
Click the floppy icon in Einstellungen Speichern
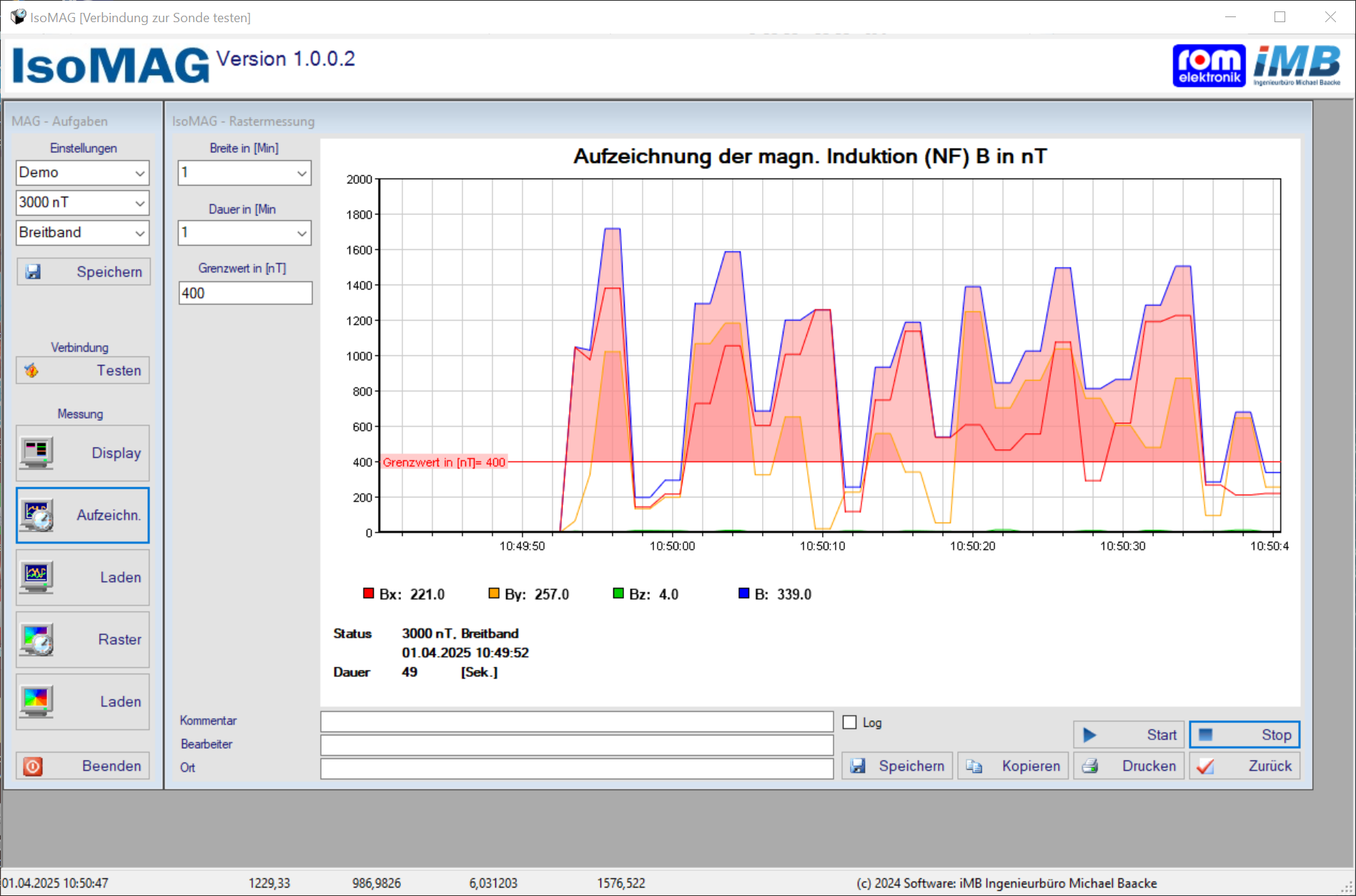tap(33, 272)
